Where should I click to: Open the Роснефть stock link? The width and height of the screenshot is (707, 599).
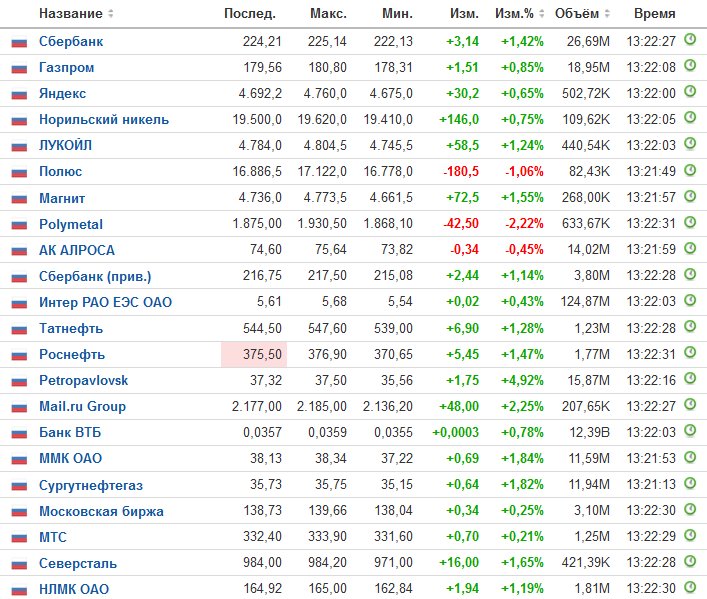point(72,355)
